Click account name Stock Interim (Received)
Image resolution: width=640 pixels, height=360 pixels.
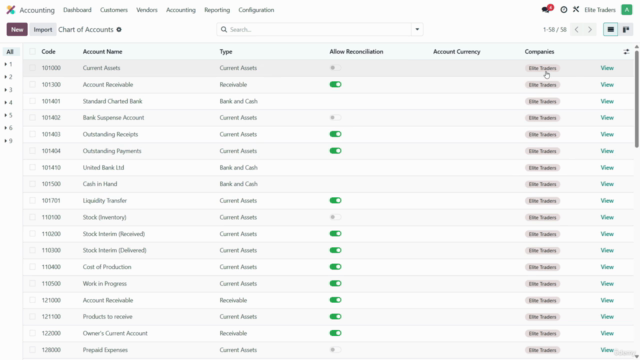point(114,234)
